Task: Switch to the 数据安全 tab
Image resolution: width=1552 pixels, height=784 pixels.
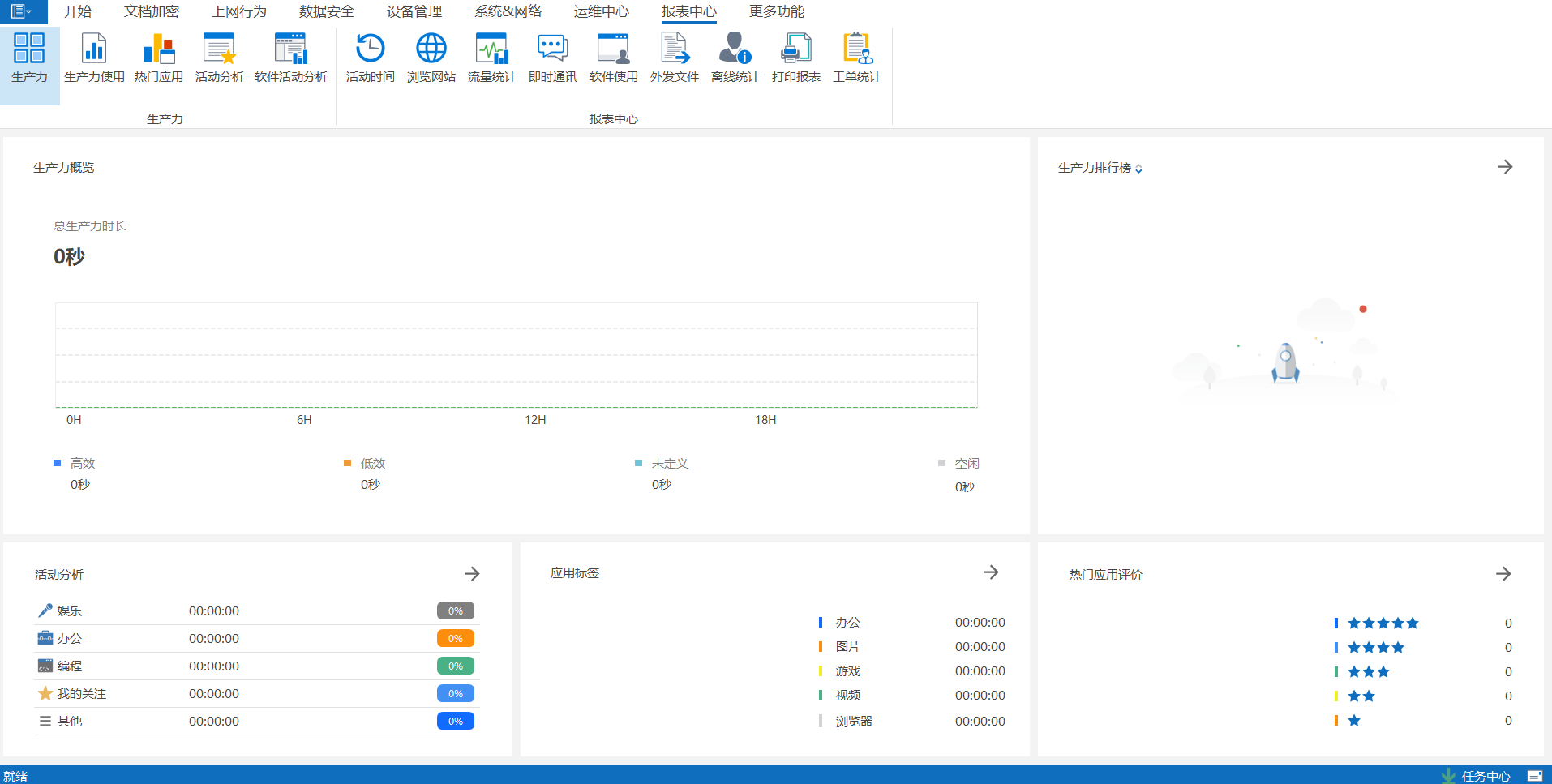Action: pyautogui.click(x=326, y=11)
